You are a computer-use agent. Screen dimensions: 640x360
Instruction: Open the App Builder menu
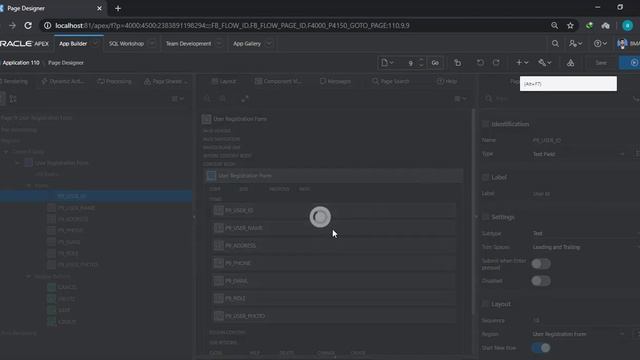point(73,44)
